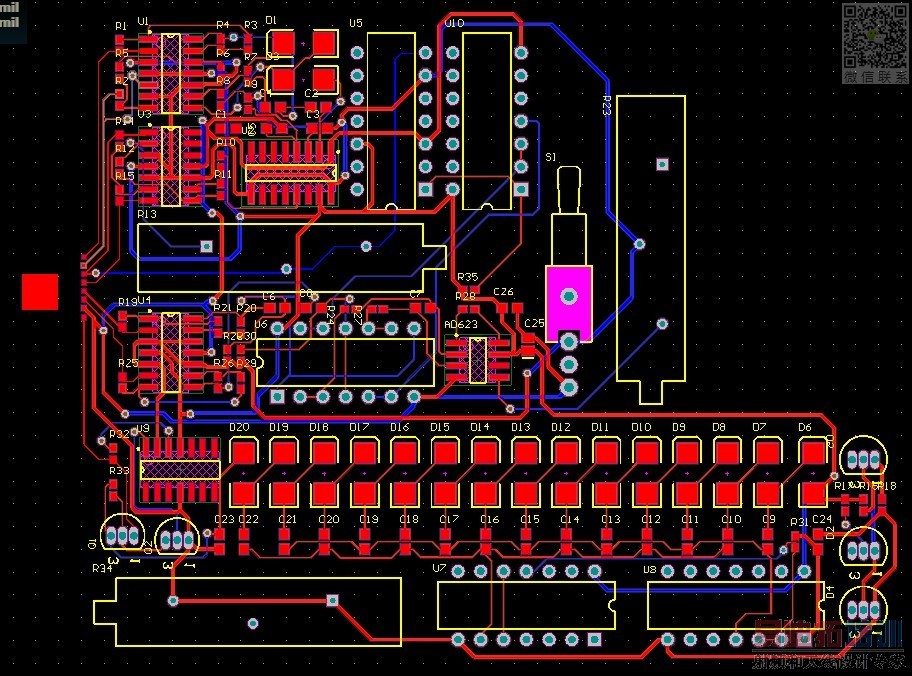Click the U5 designator label
Viewport: 912px width, 676px height.
[x=356, y=23]
